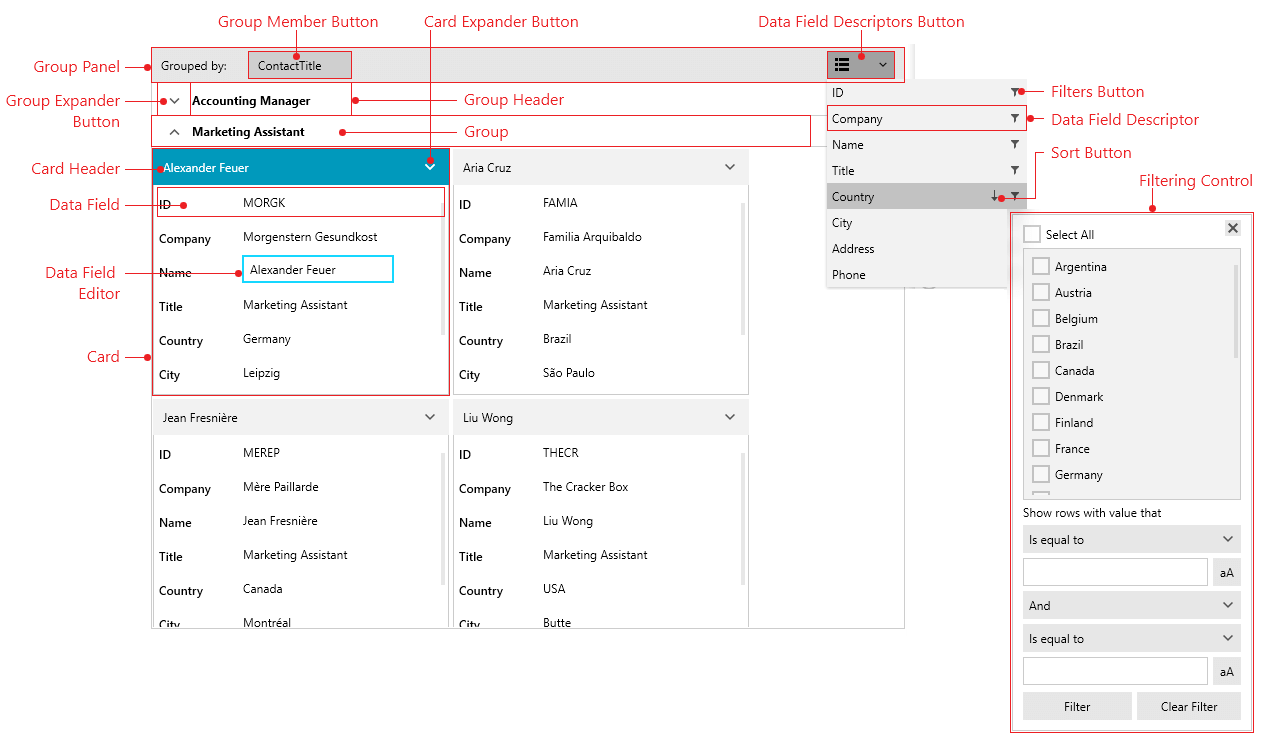The width and height of the screenshot is (1266, 745).
Task: Collapse the Aria Cruz card
Action: pyautogui.click(x=729, y=167)
